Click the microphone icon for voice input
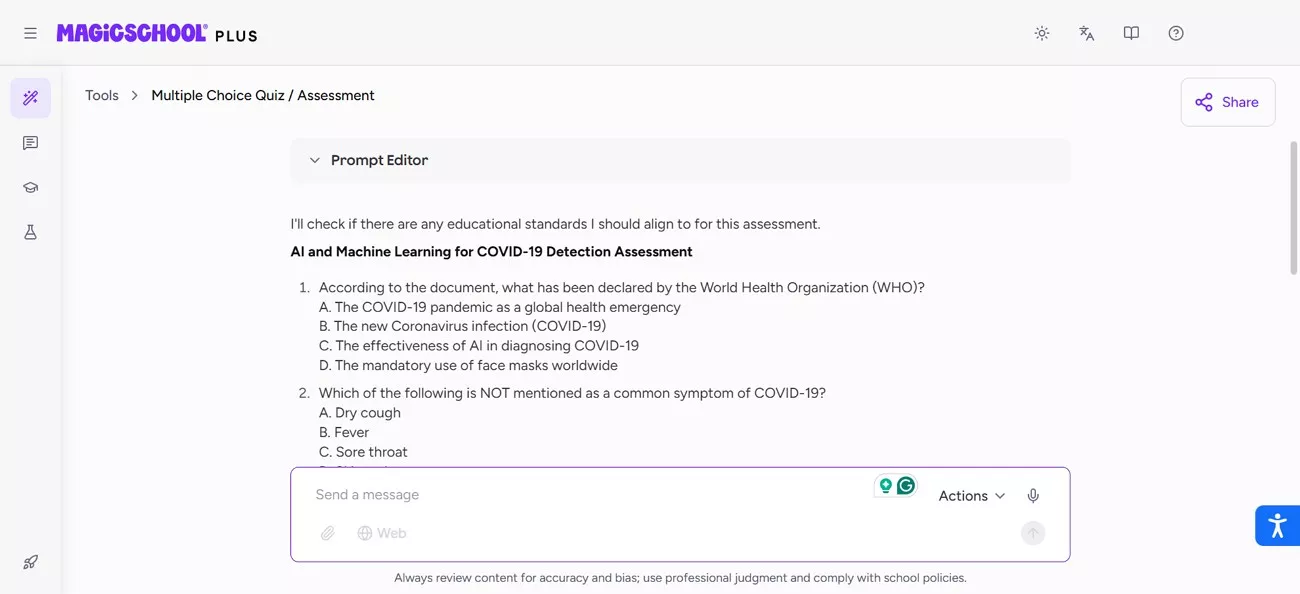Image resolution: width=1300 pixels, height=594 pixels. [x=1033, y=494]
